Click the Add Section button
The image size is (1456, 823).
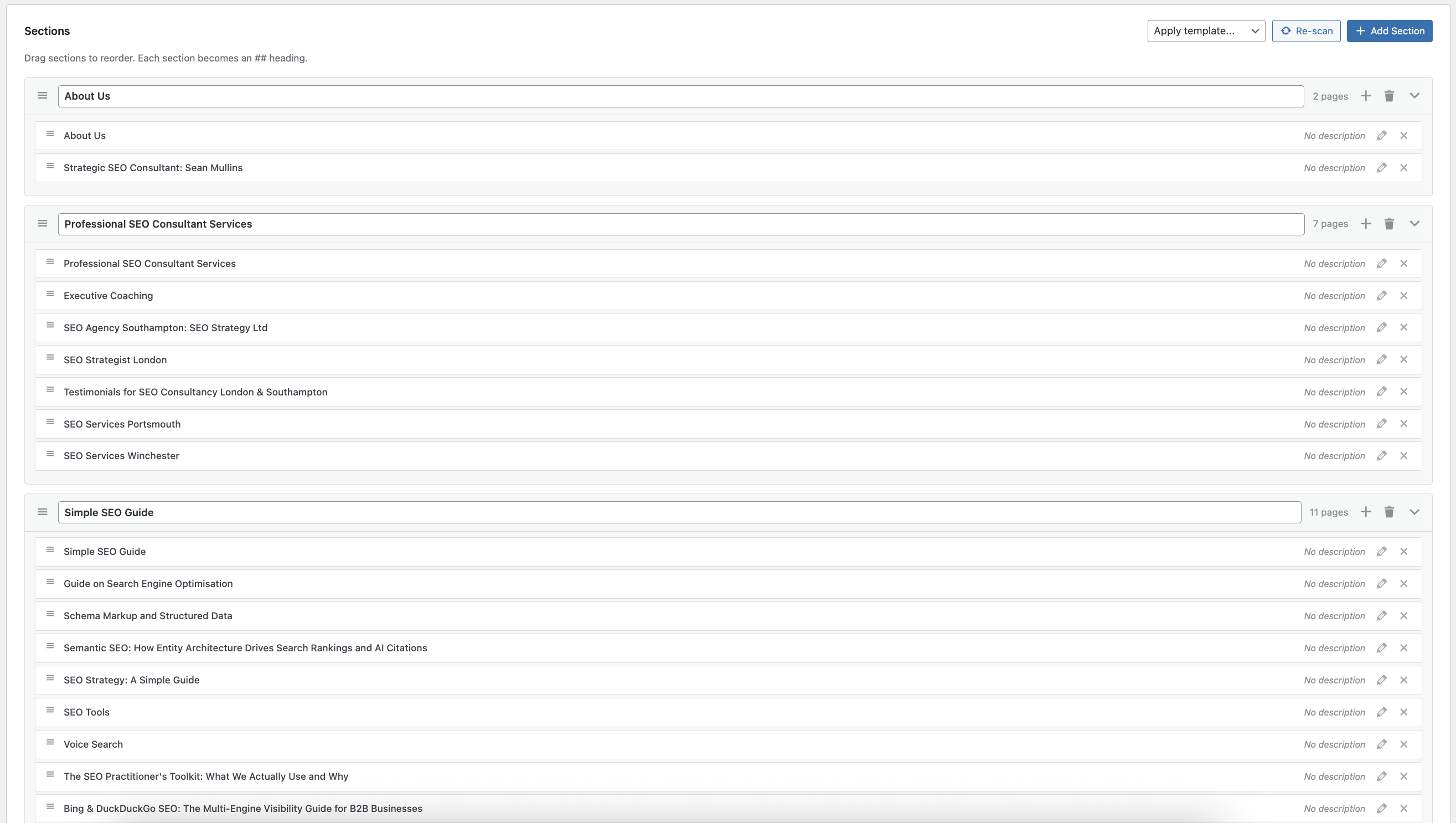click(x=1390, y=30)
